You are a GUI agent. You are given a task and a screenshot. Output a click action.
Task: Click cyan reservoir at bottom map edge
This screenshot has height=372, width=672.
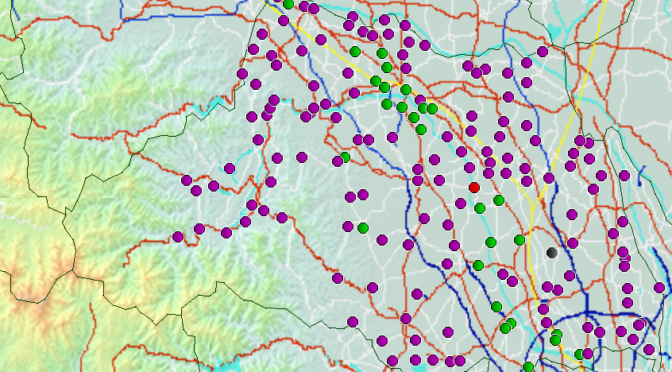point(227,365)
